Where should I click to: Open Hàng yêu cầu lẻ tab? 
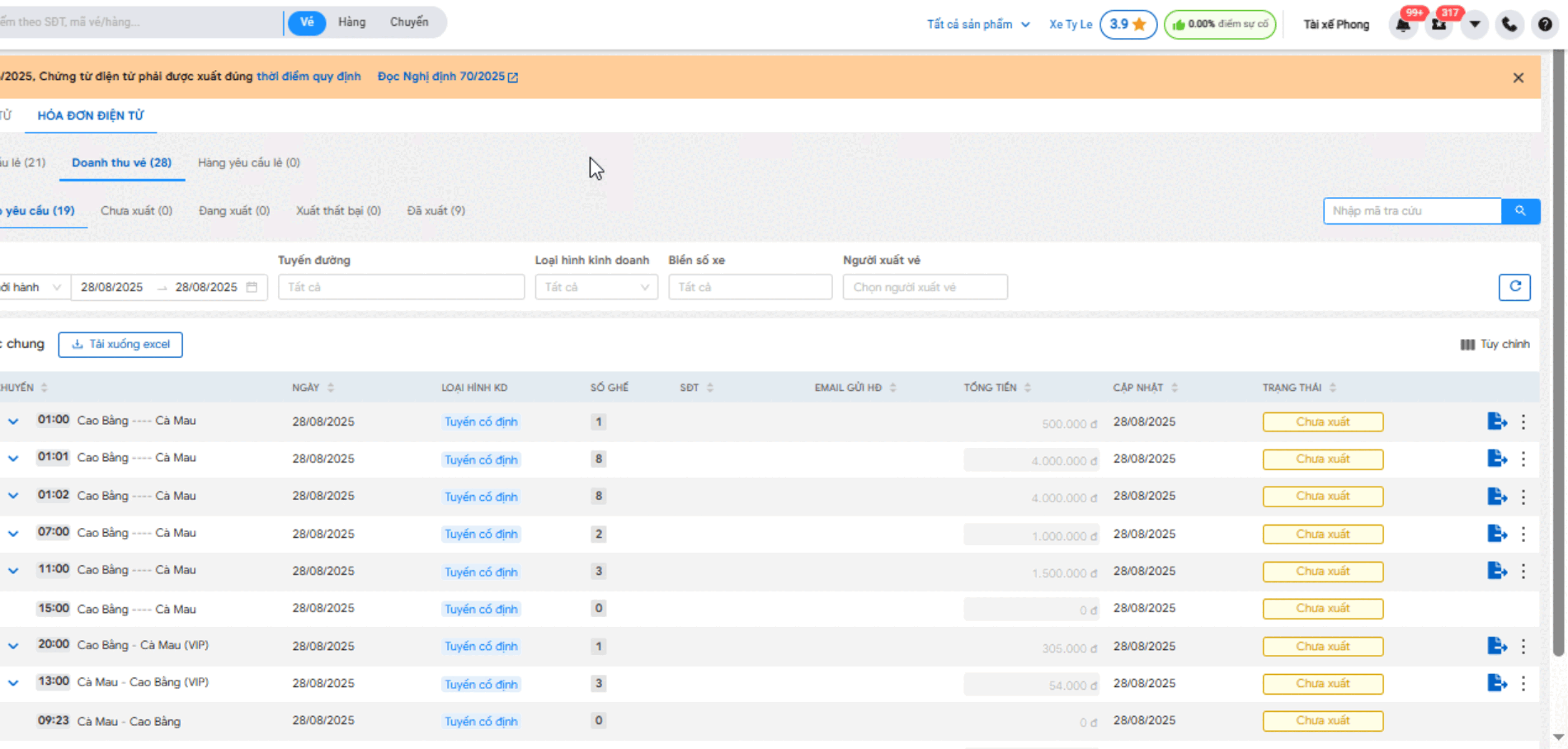click(248, 163)
